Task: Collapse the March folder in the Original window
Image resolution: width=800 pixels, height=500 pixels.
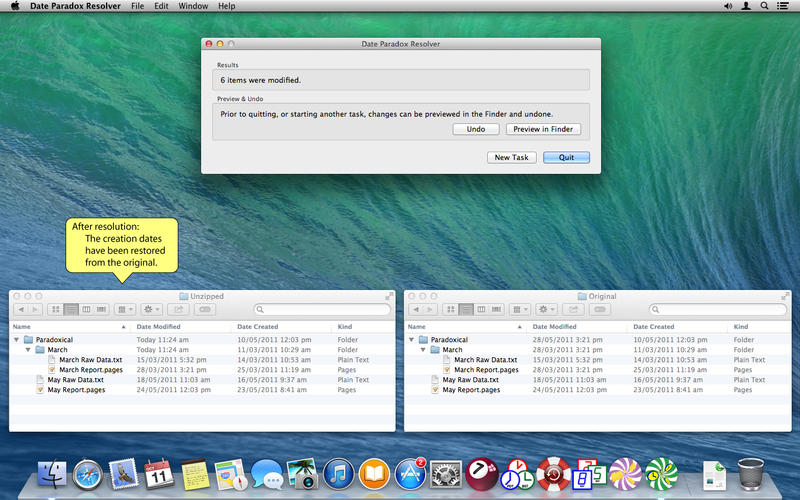Action: [x=423, y=350]
